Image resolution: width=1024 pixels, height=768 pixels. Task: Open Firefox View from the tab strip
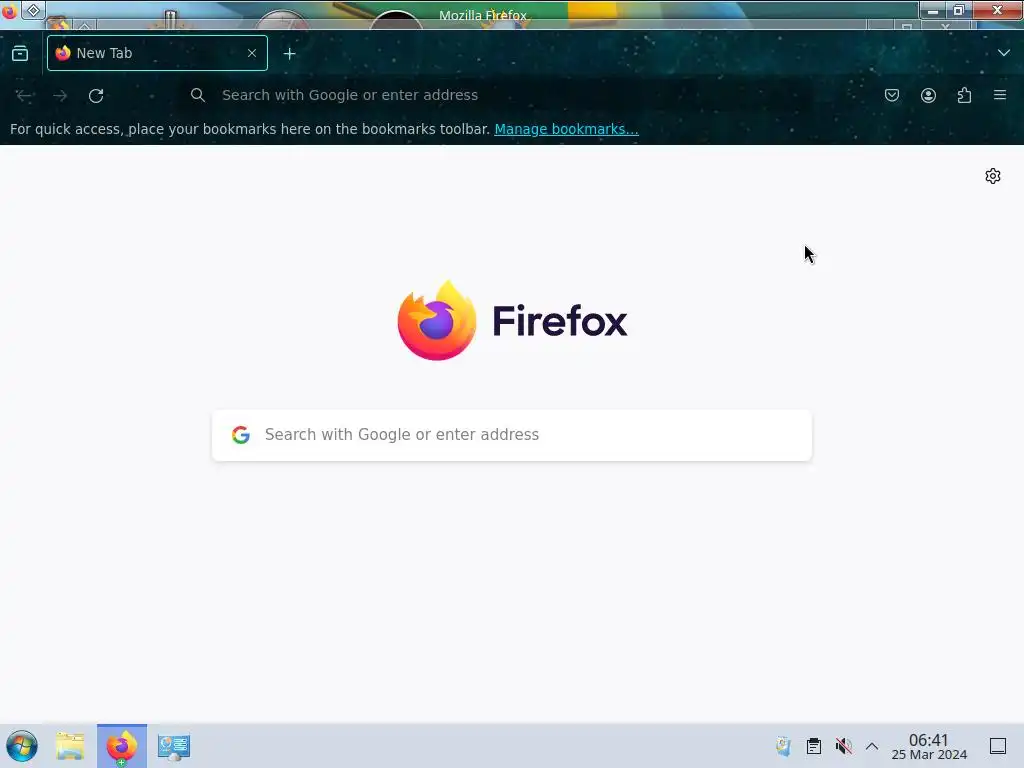click(20, 53)
